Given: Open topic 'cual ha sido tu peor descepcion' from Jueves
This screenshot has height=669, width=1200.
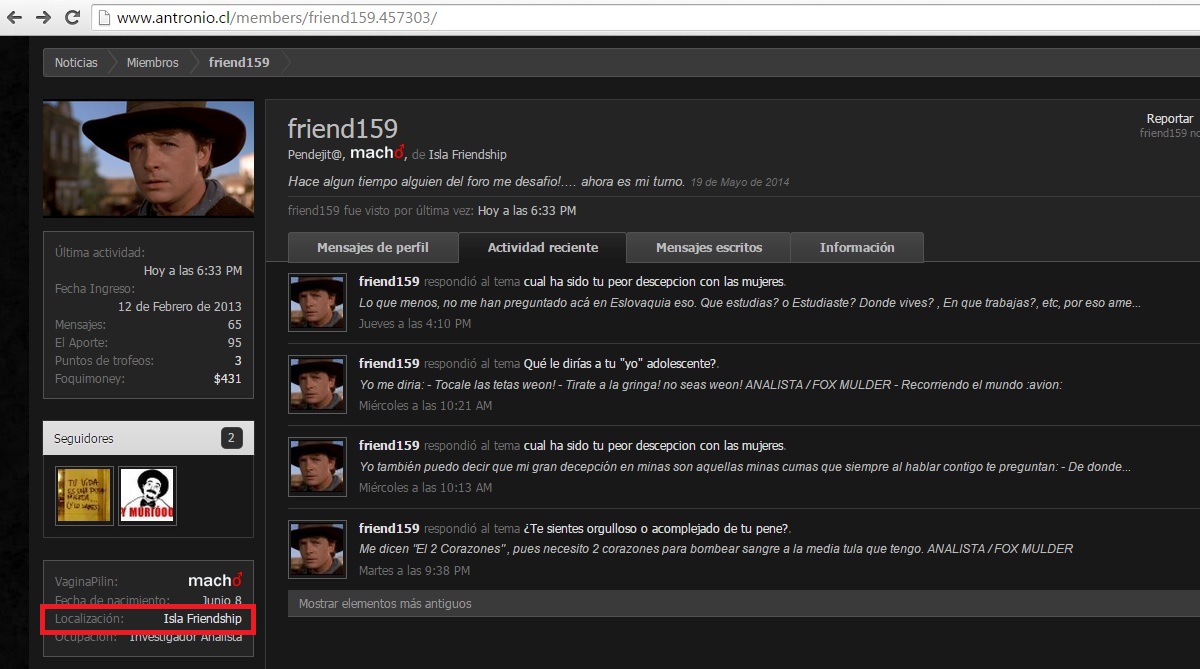Looking at the screenshot, I should coord(654,281).
